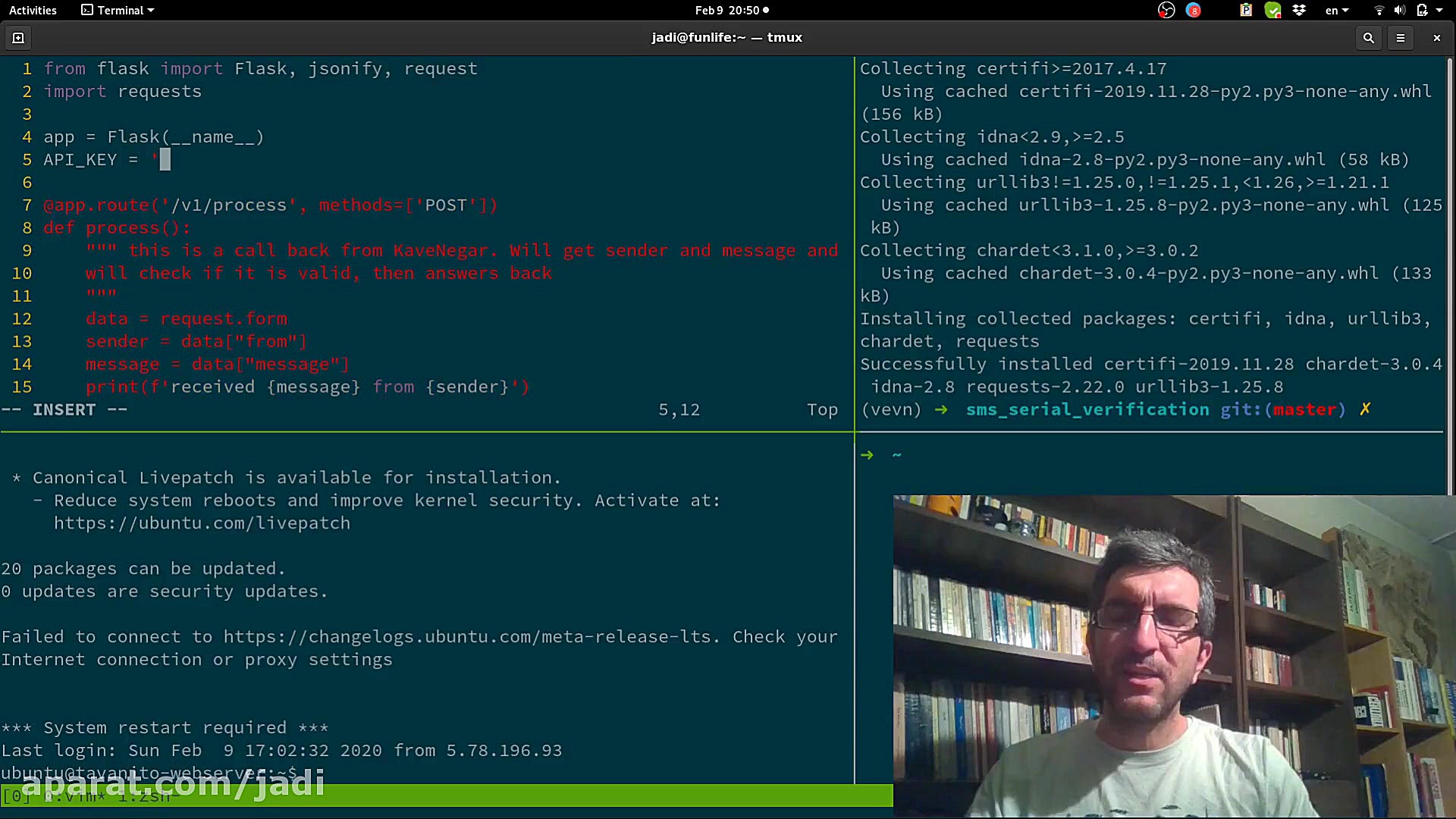Close the terminal window
This screenshot has height=819, width=1456.
(x=1436, y=37)
